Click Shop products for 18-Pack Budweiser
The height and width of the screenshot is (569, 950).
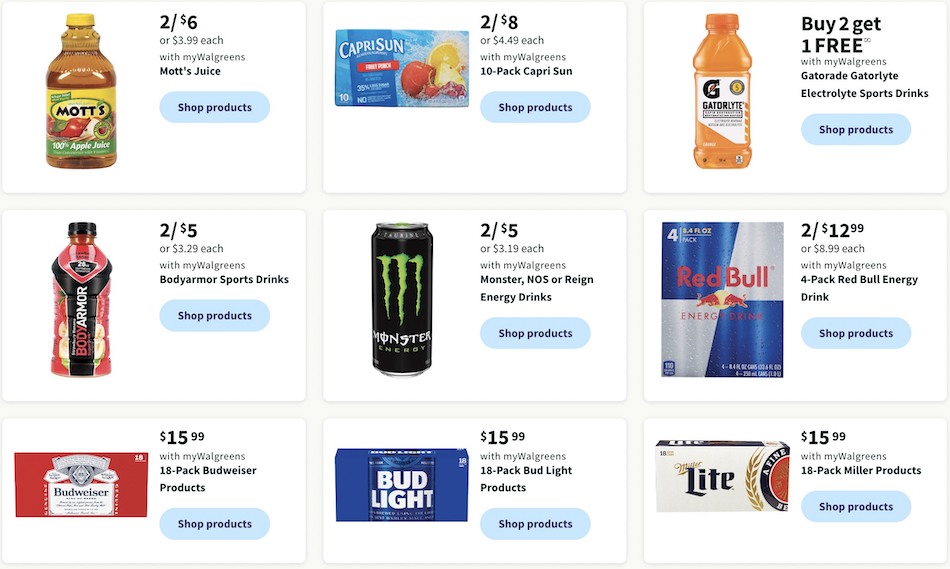click(214, 524)
